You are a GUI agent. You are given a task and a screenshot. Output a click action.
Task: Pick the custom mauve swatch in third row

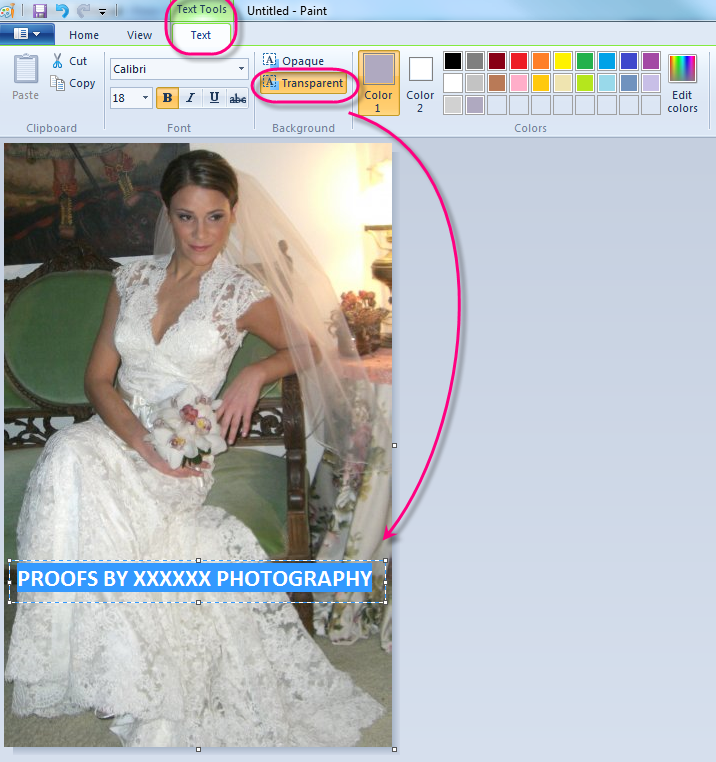pos(475,105)
